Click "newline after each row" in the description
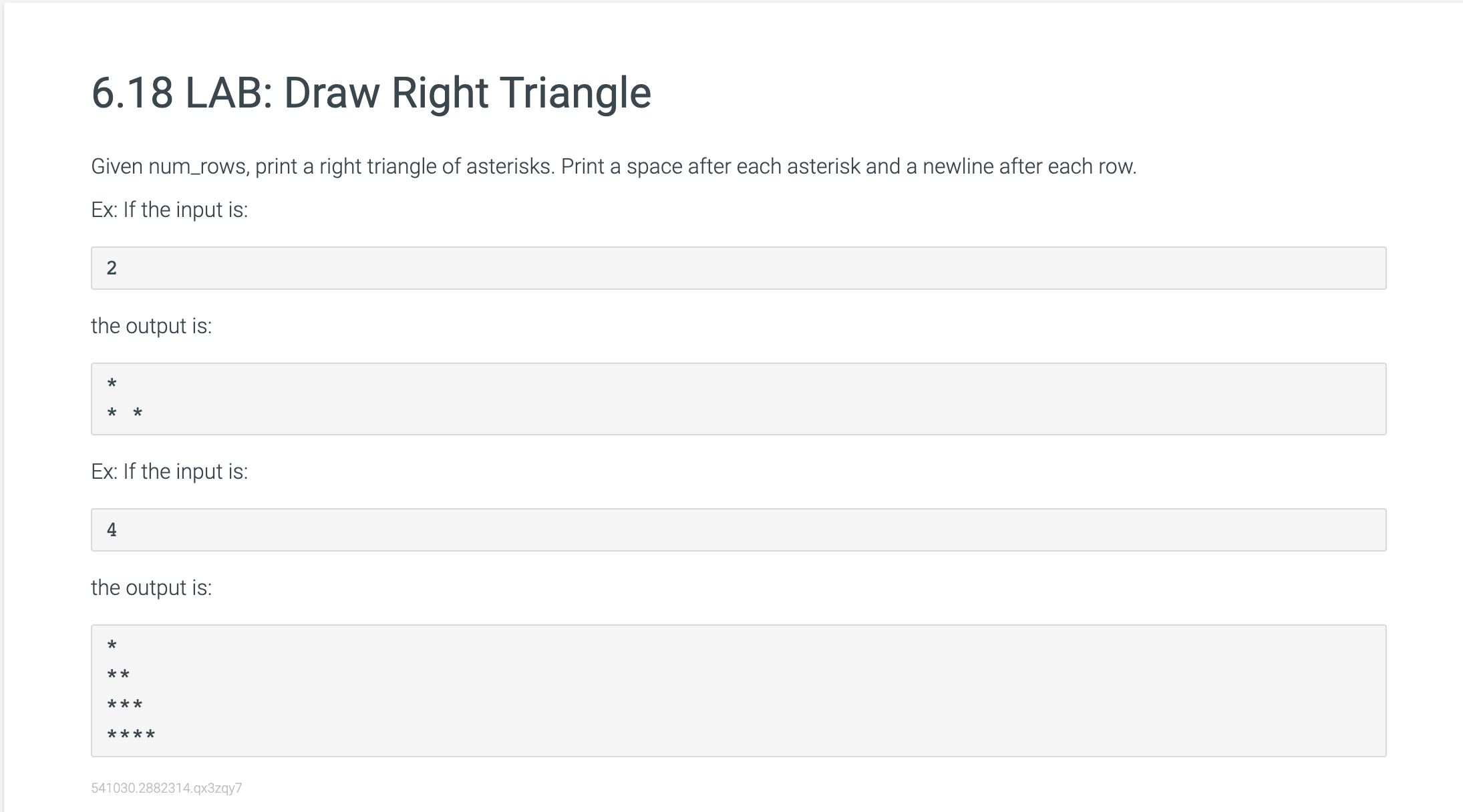Viewport: 1463px width, 812px height. 1029,166
